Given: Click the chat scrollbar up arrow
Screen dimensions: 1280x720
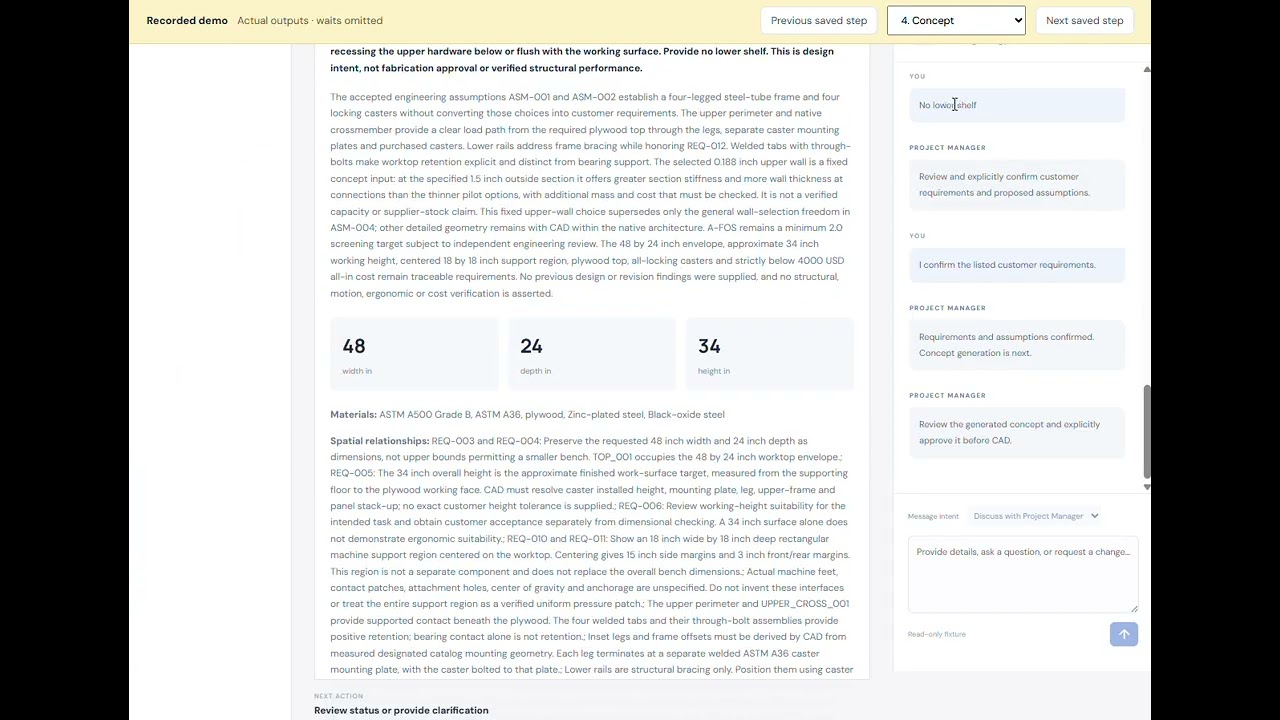Looking at the screenshot, I should [1146, 69].
